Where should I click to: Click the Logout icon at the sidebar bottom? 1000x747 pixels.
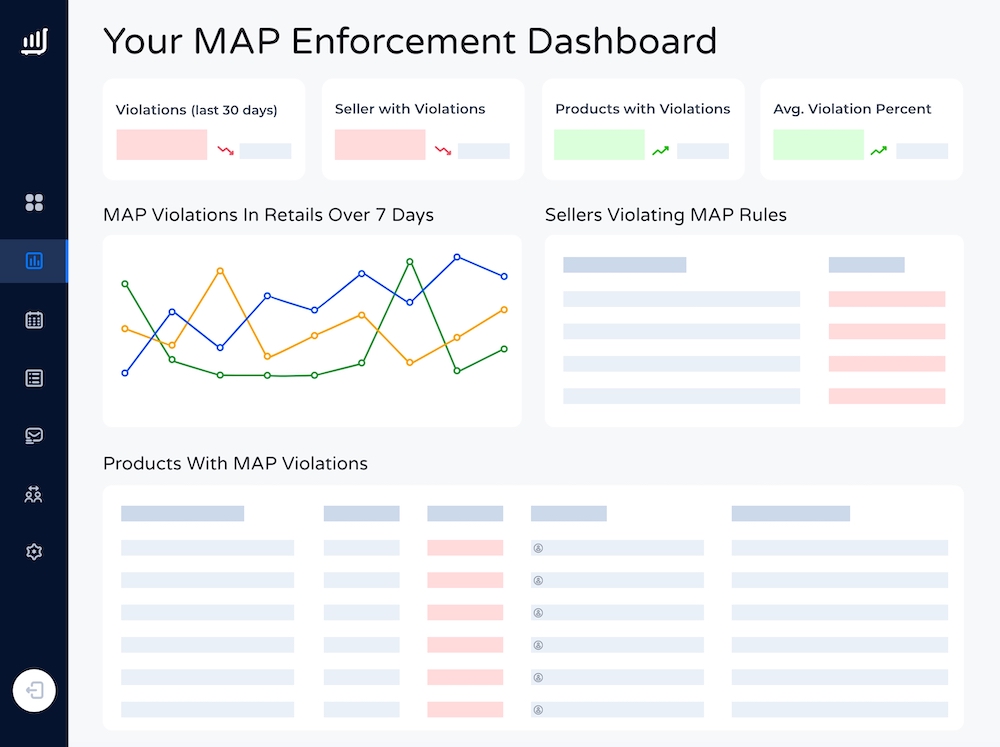click(x=33, y=690)
